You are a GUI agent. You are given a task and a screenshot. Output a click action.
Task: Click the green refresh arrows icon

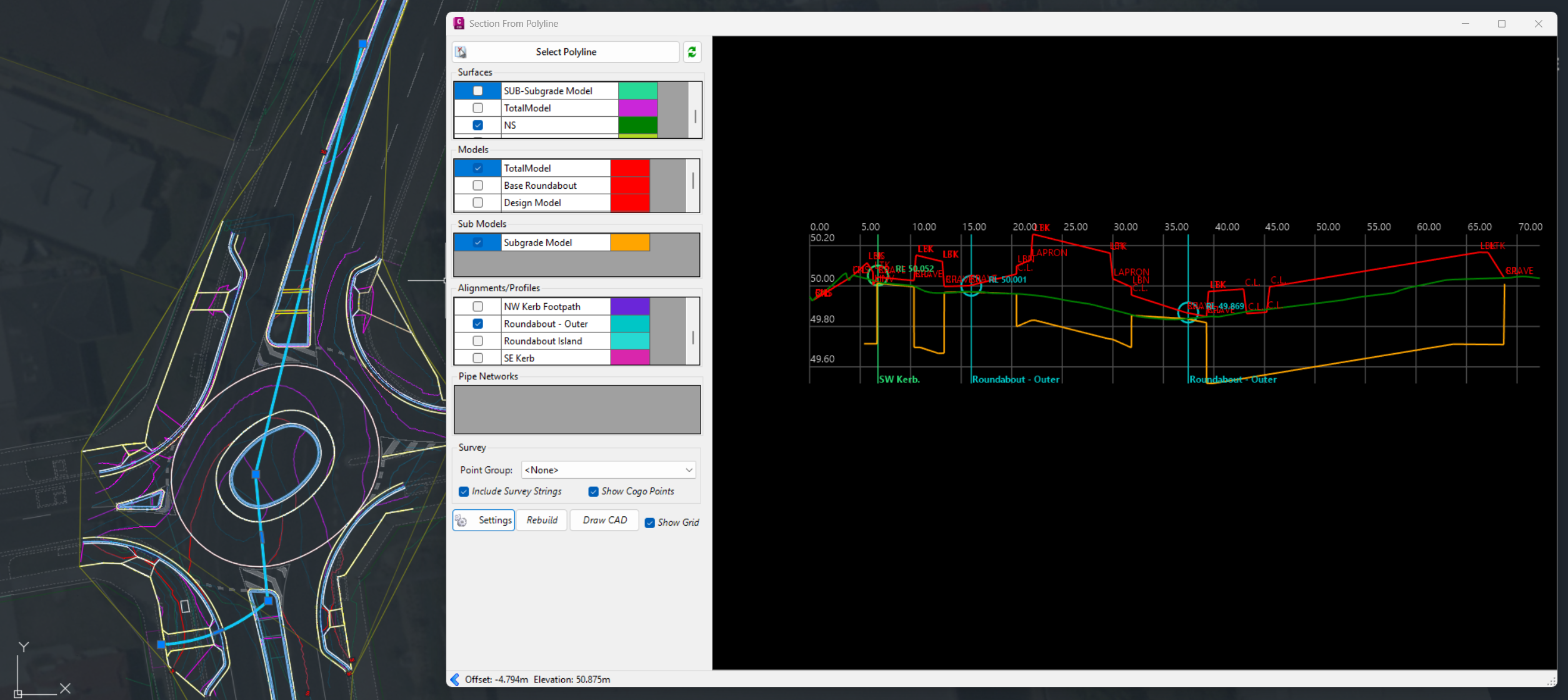(x=692, y=52)
